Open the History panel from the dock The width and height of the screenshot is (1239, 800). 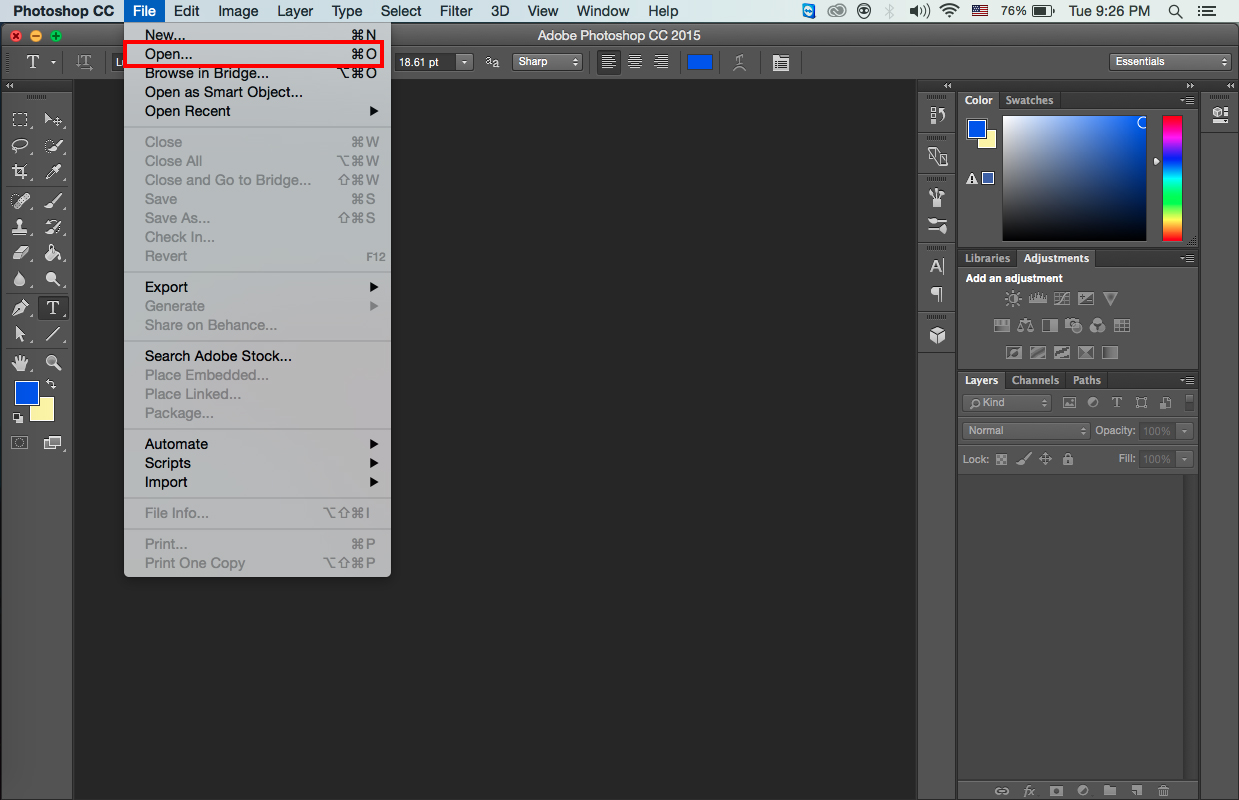point(937,115)
